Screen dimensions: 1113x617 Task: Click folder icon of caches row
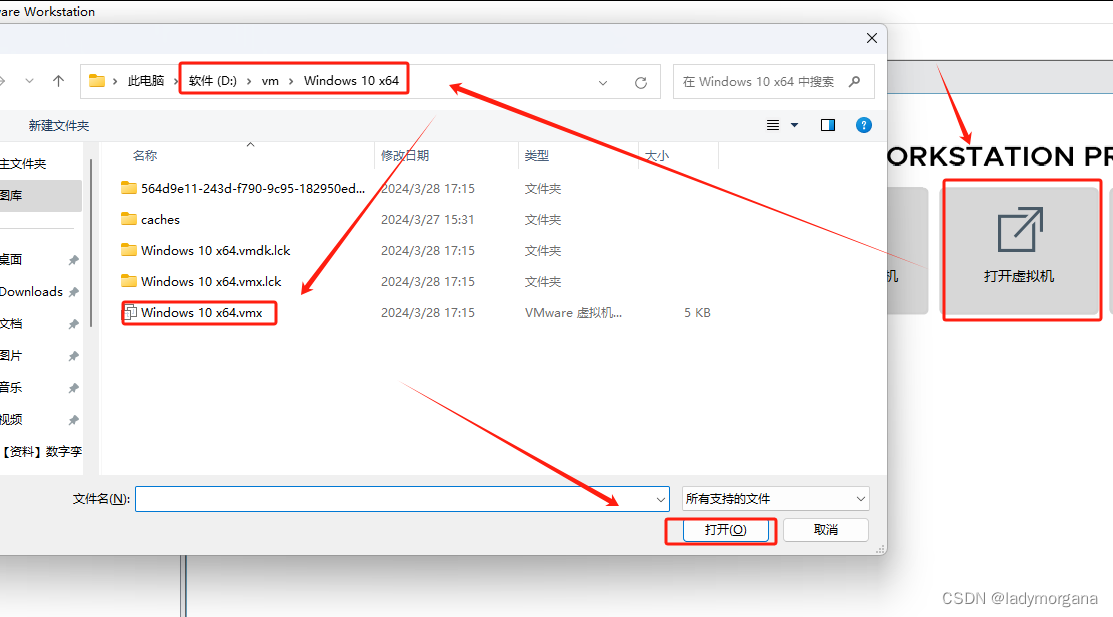coord(128,219)
